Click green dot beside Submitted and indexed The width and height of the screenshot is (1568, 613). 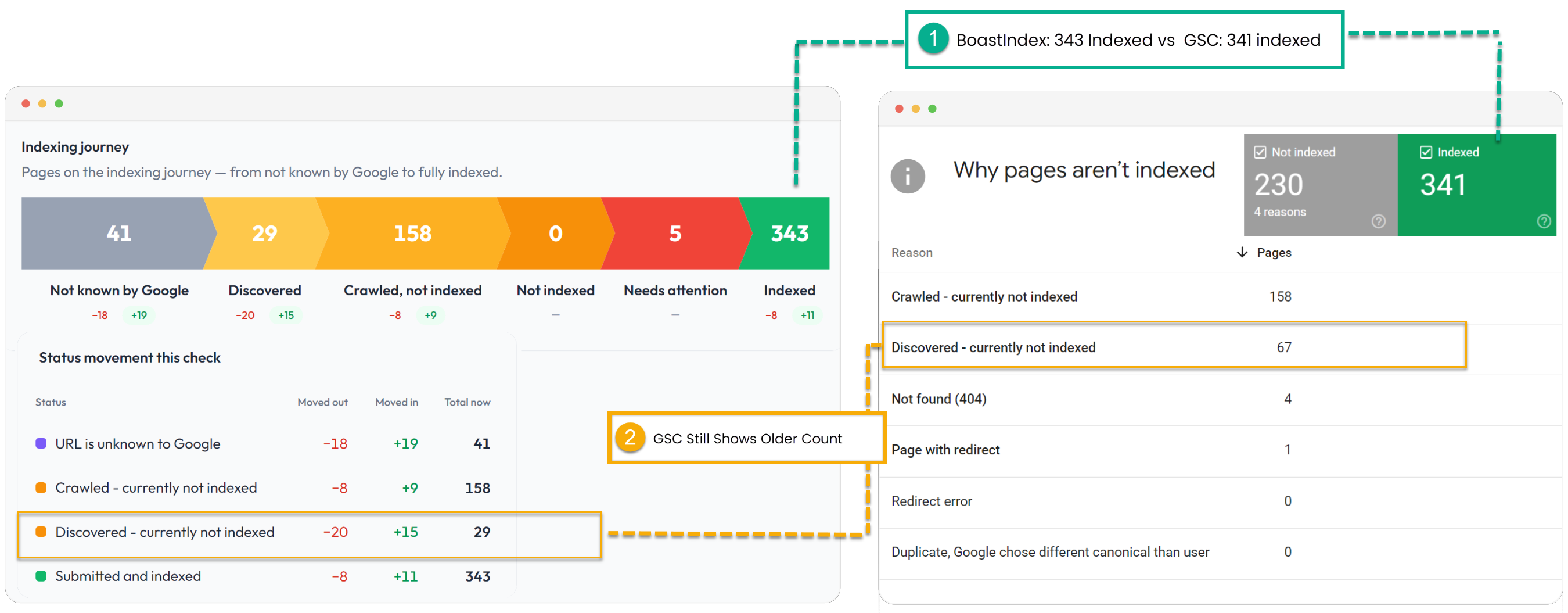(41, 576)
